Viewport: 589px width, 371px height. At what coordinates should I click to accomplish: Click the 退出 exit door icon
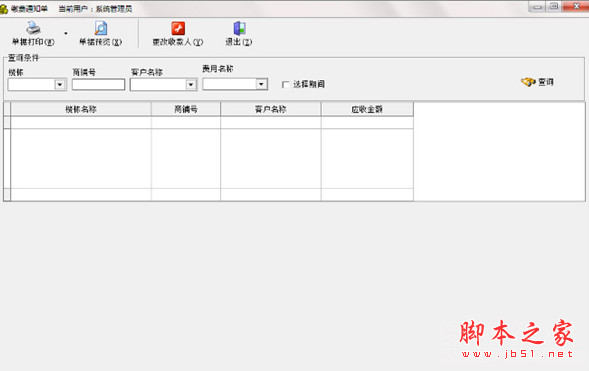pyautogui.click(x=239, y=28)
